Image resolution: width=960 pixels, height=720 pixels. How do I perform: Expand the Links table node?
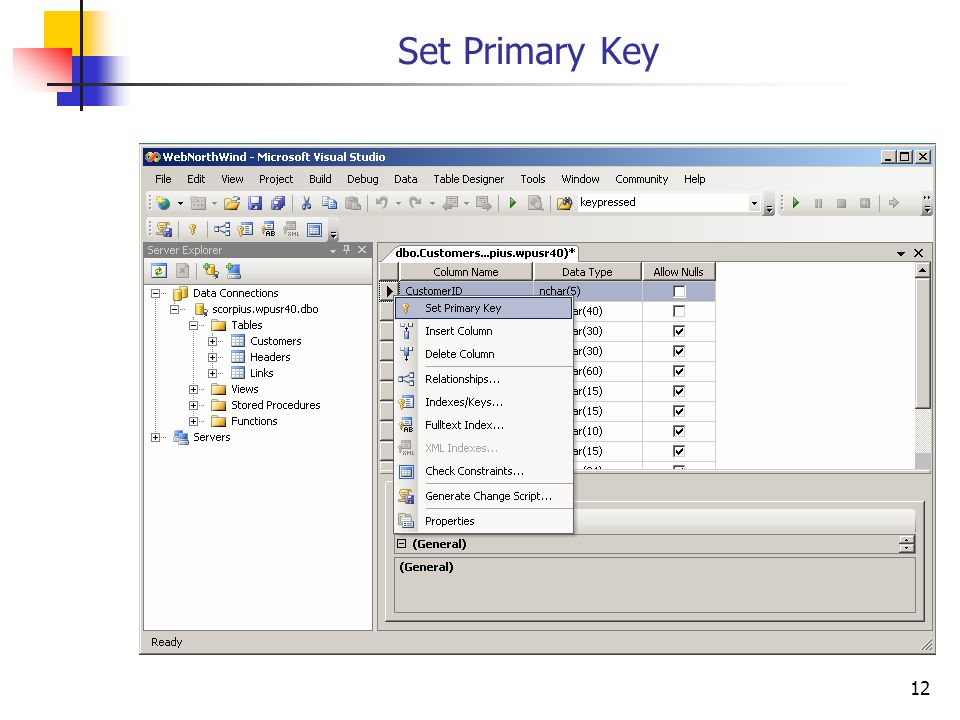pos(212,373)
